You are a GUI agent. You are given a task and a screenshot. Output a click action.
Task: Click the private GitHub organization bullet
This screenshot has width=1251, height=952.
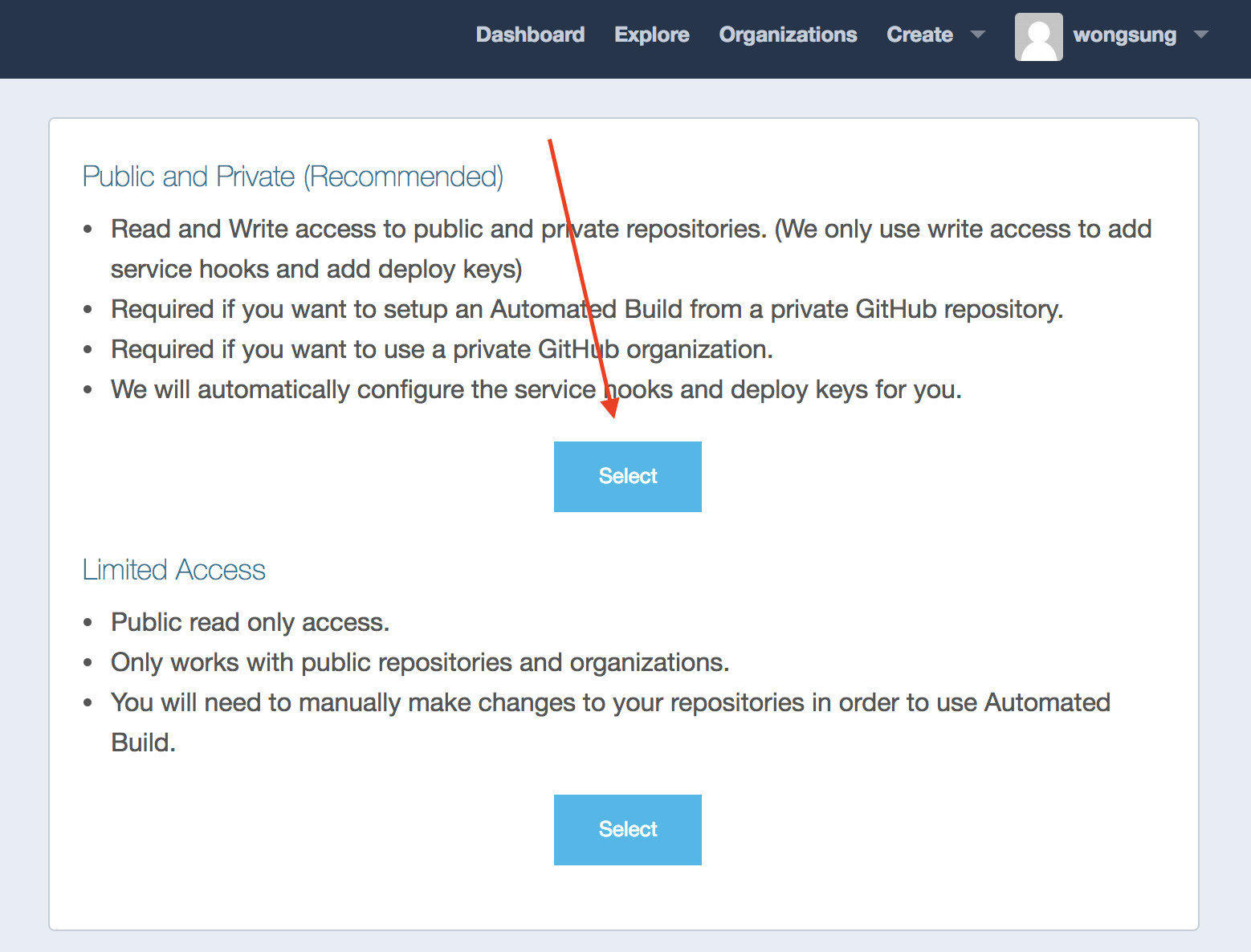pyautogui.click(x=442, y=349)
